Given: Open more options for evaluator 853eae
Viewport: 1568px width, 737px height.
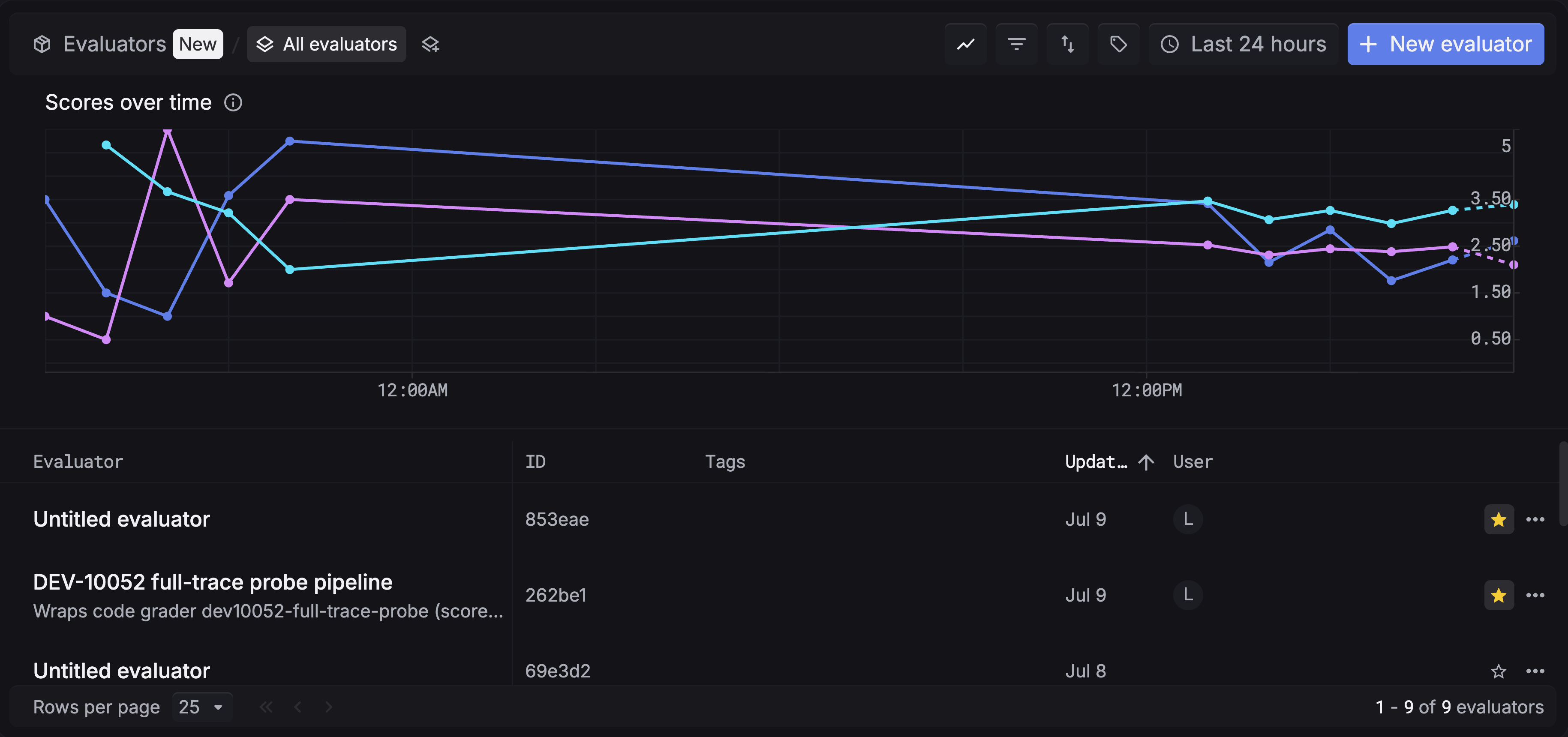Looking at the screenshot, I should pyautogui.click(x=1535, y=519).
